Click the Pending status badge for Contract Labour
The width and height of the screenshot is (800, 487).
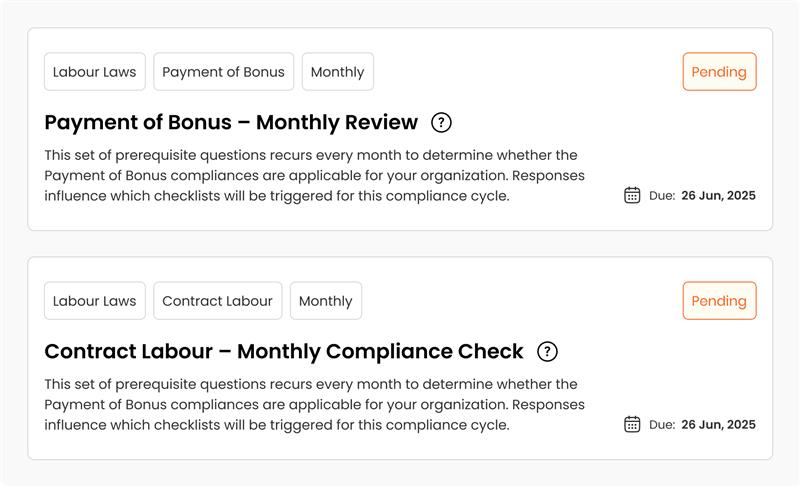(719, 301)
